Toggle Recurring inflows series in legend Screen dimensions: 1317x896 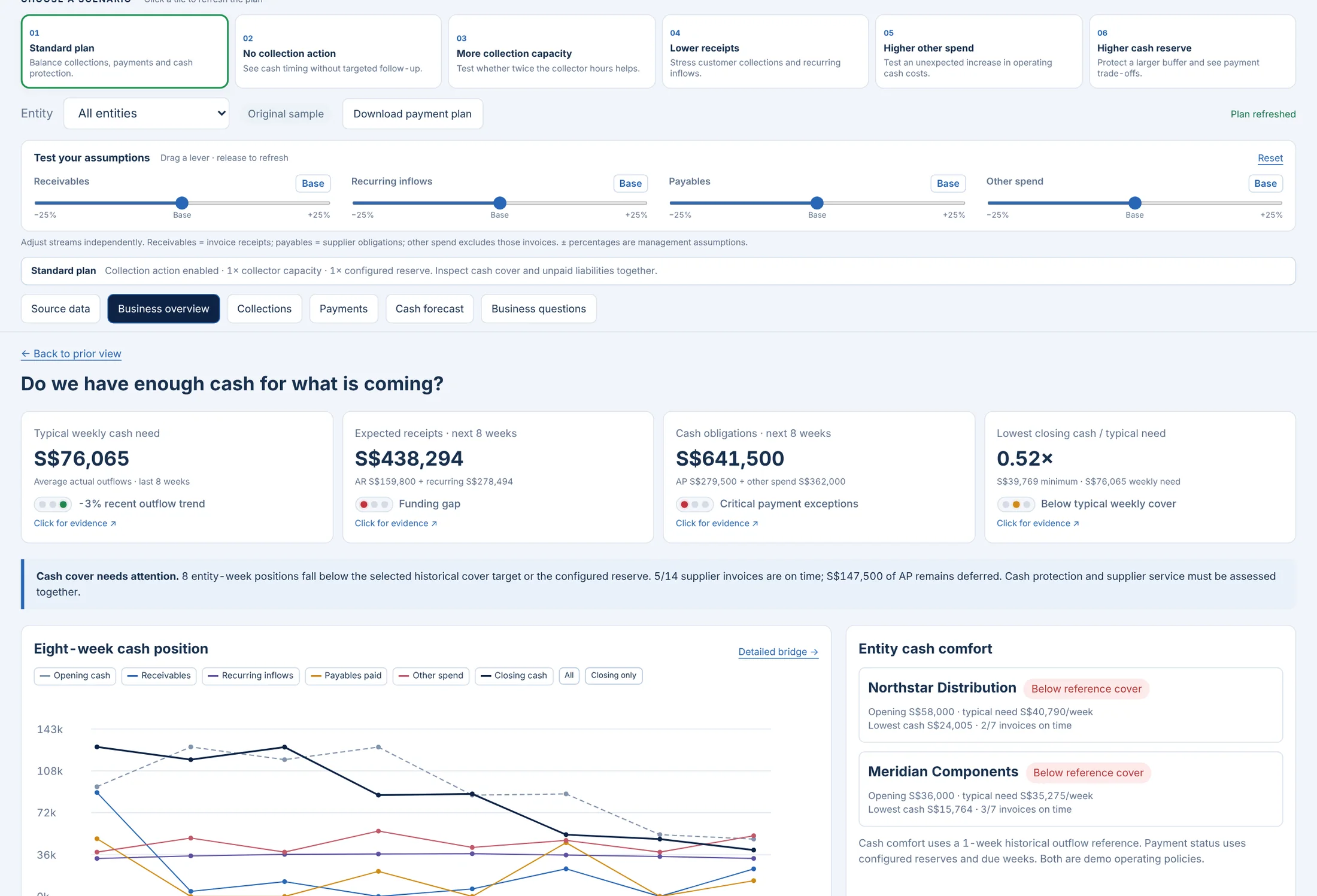pos(250,676)
